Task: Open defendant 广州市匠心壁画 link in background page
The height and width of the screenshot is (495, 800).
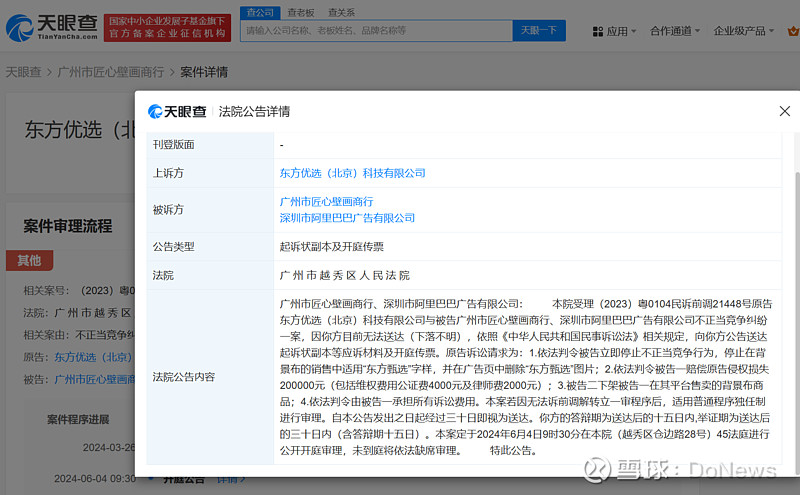Action: [95, 380]
